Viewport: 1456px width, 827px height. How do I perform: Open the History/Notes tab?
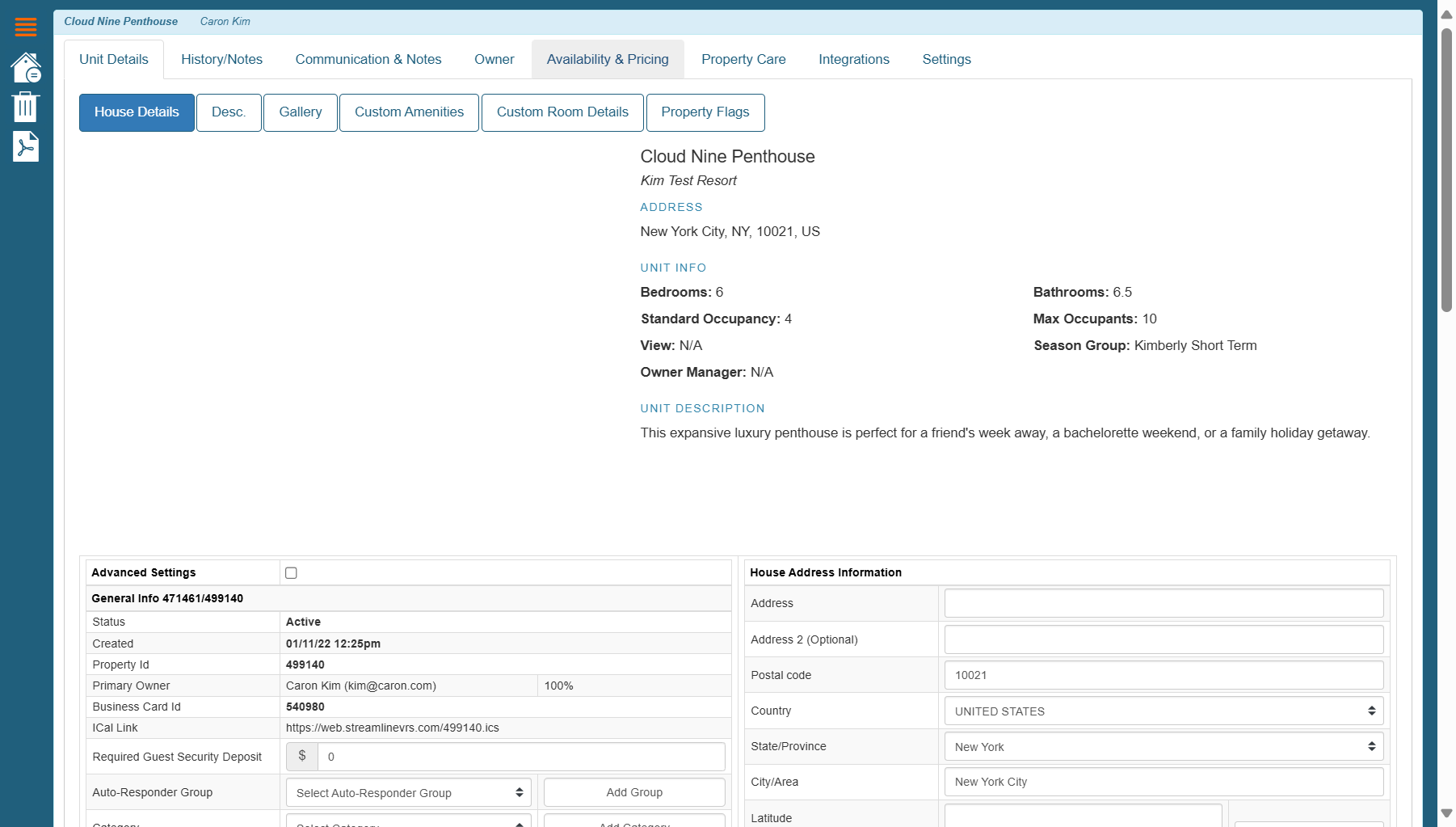[221, 59]
